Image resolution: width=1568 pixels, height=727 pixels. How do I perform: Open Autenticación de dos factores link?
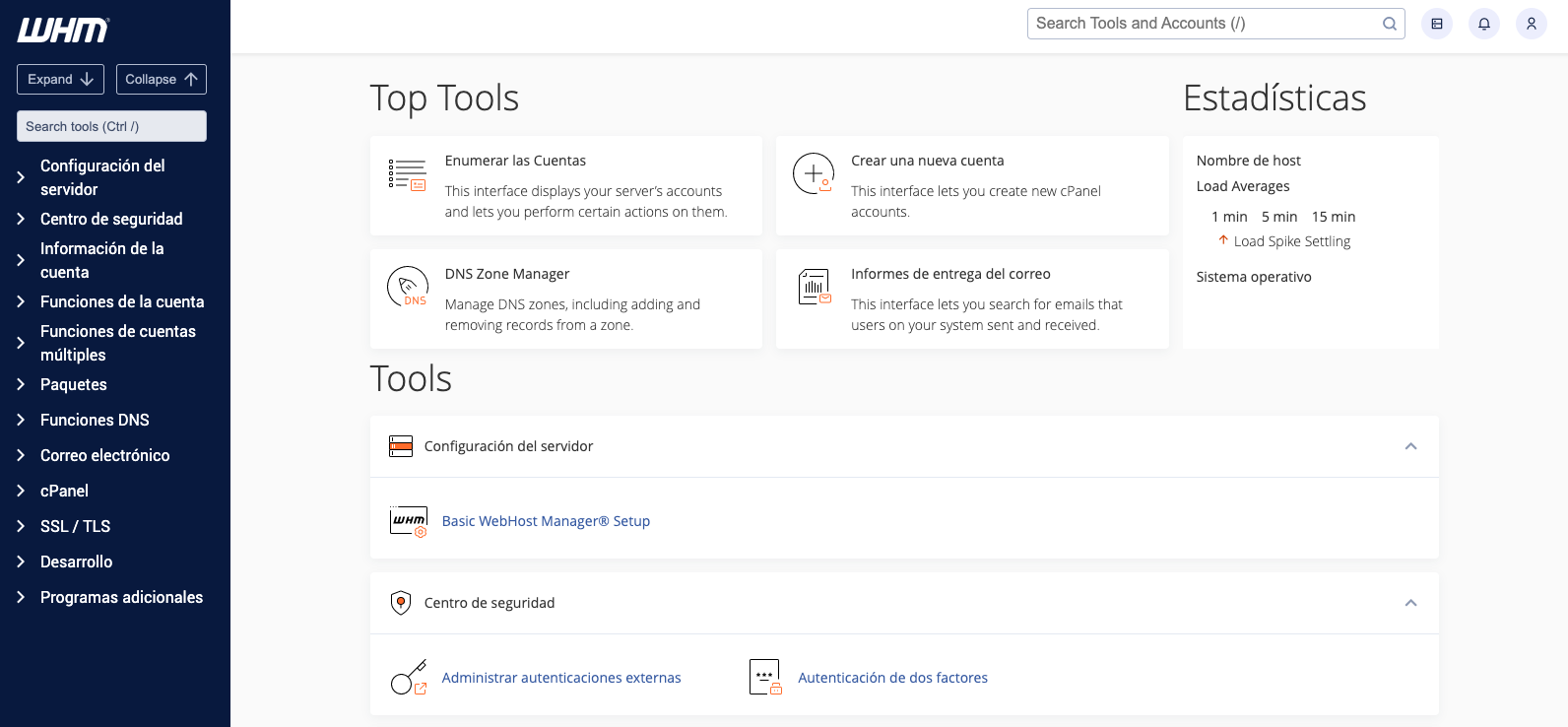(x=892, y=678)
